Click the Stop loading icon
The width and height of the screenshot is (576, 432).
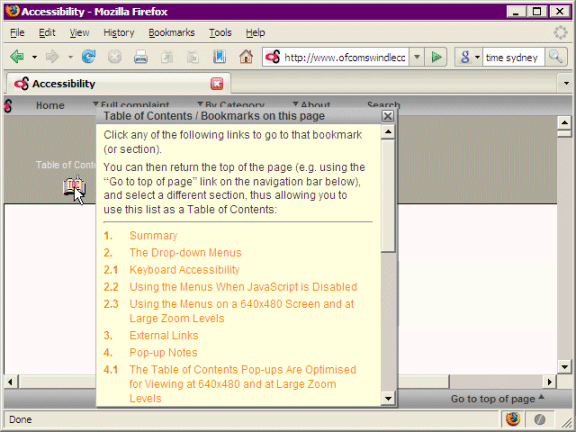115,57
